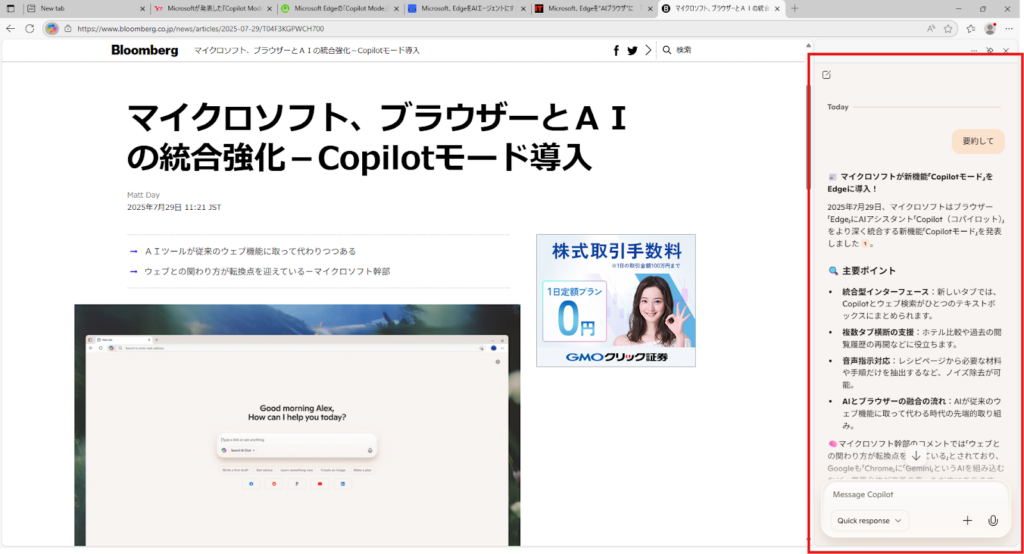Switch to 'Microsoft, EdgeをAIブラウザに' tab
This screenshot has height=554, width=1024.
(x=593, y=8)
